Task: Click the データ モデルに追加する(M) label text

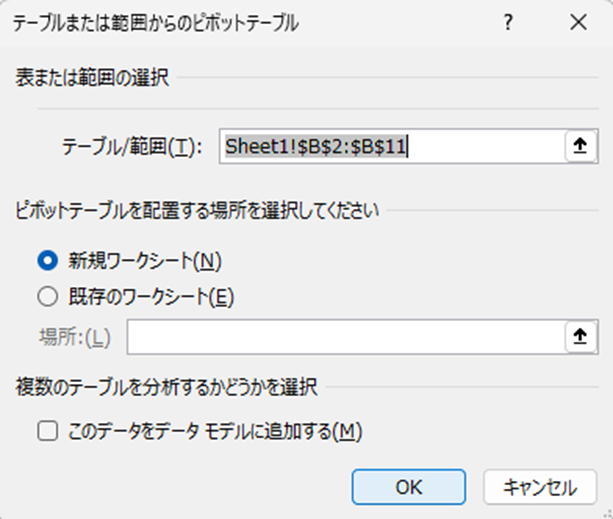Action: point(213,431)
